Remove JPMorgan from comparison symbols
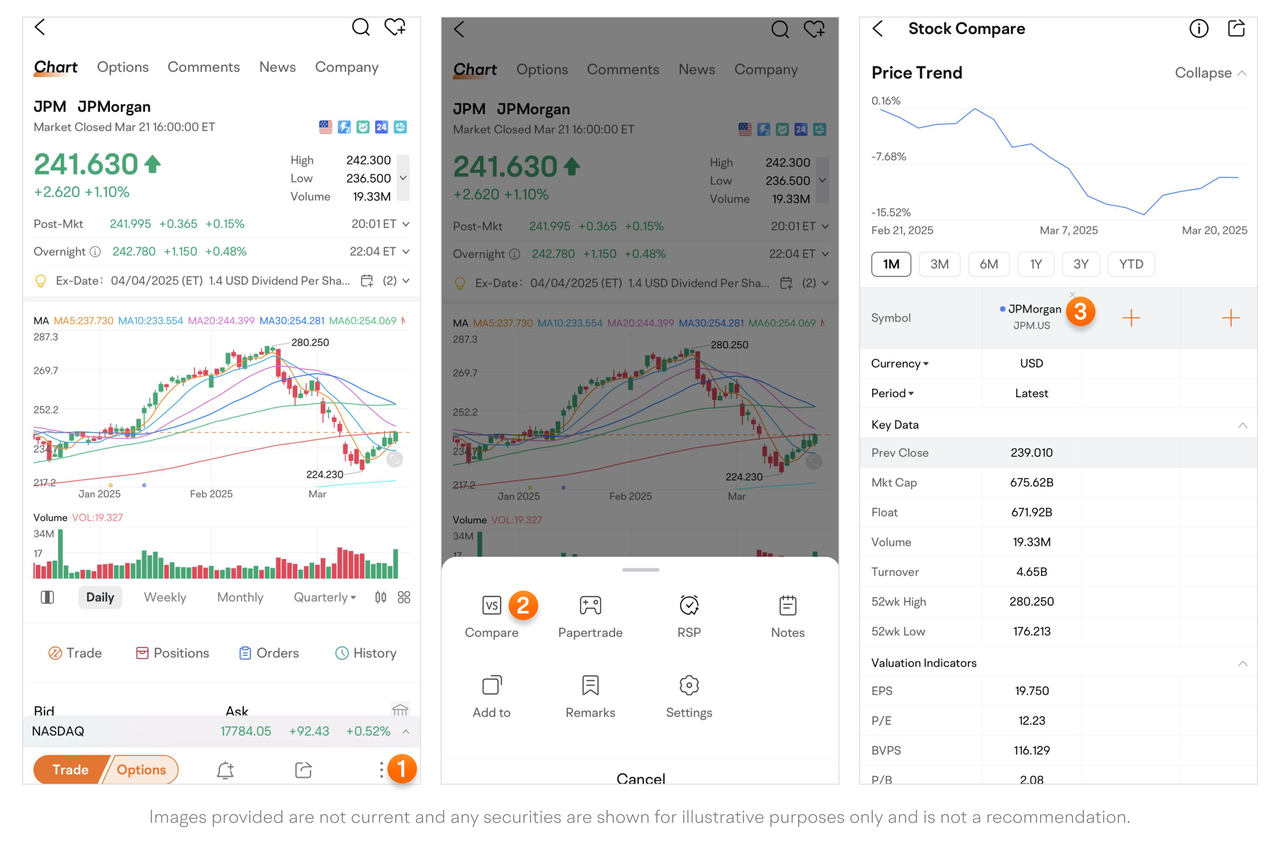 pyautogui.click(x=1072, y=295)
